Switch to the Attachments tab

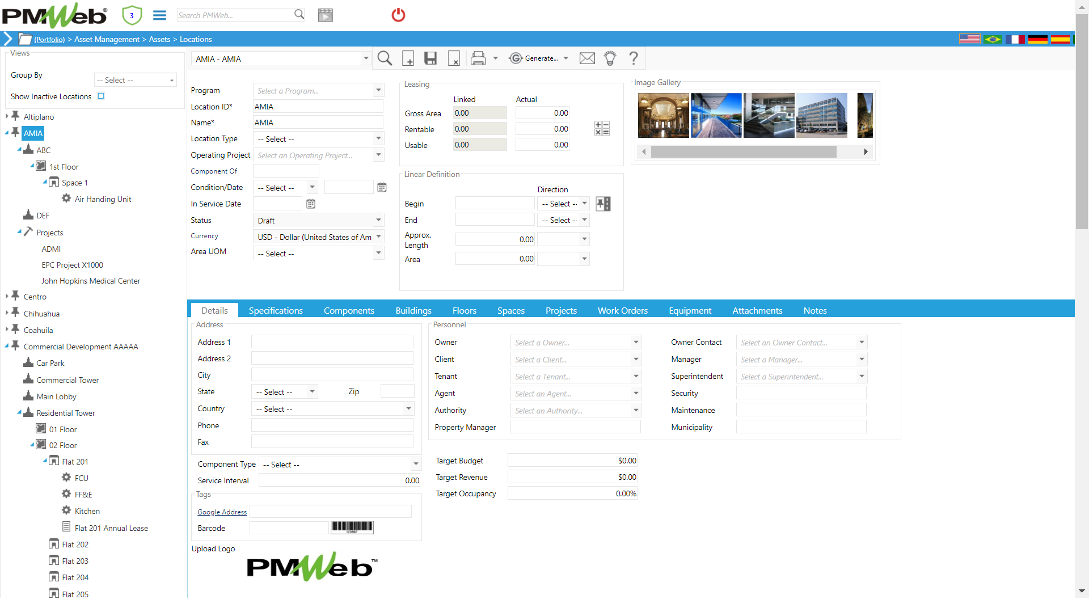coord(757,310)
